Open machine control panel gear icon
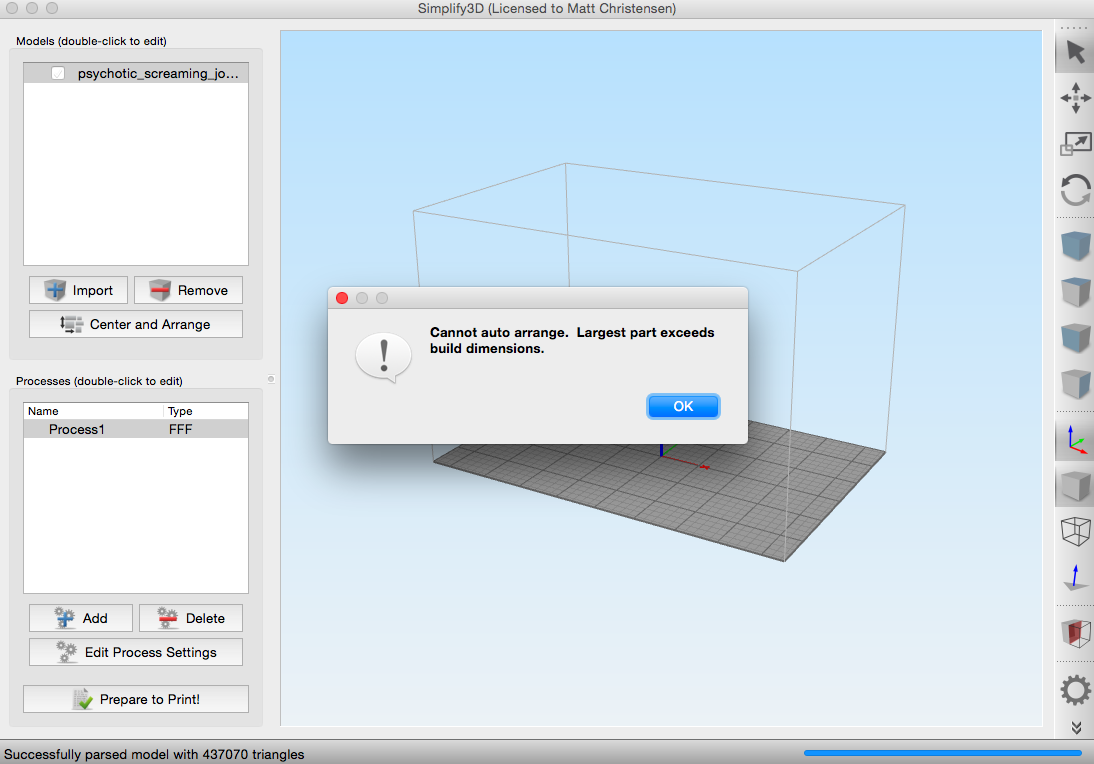Screen dimensions: 1094x764 tap(1075, 689)
